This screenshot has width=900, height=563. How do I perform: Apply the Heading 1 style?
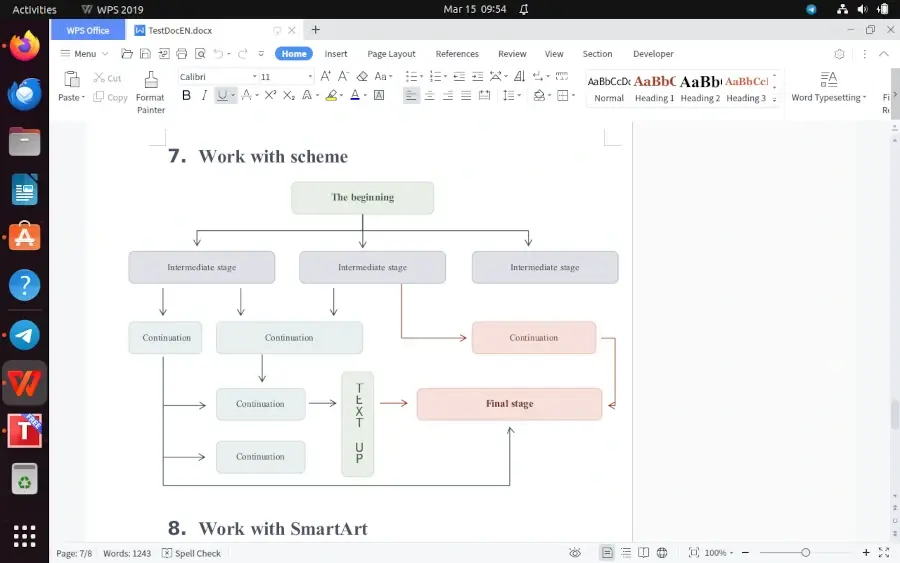654,88
